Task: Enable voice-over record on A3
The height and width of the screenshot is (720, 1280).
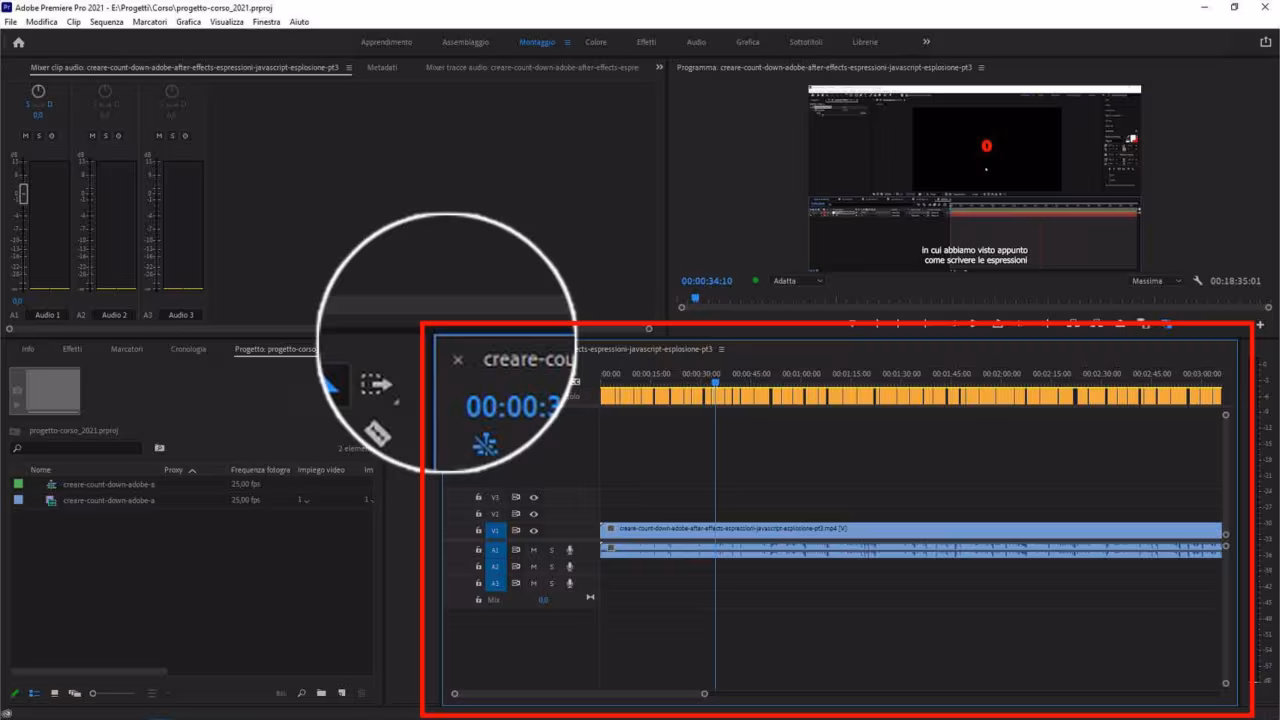Action: 570,583
